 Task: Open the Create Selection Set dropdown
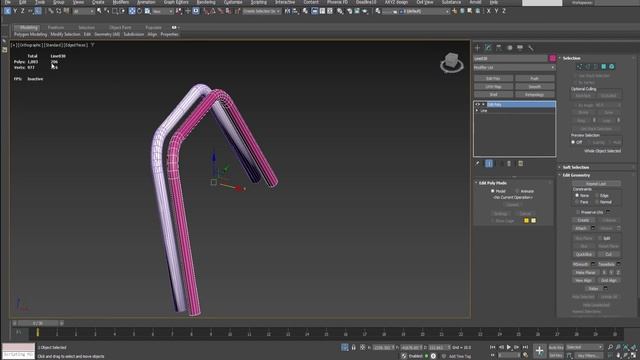pyautogui.click(x=262, y=11)
